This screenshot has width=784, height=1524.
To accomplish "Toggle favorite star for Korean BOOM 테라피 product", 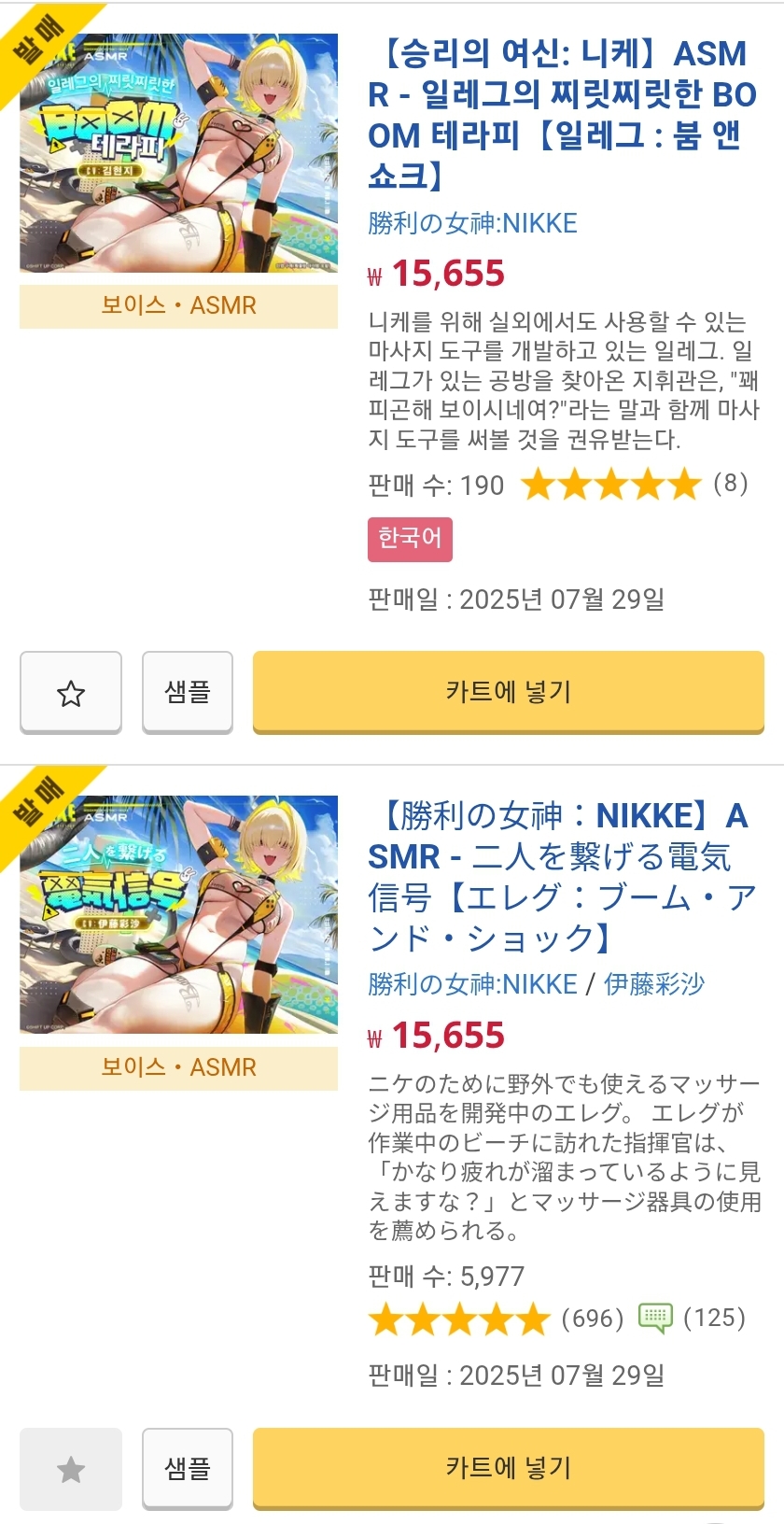I will (x=71, y=692).
